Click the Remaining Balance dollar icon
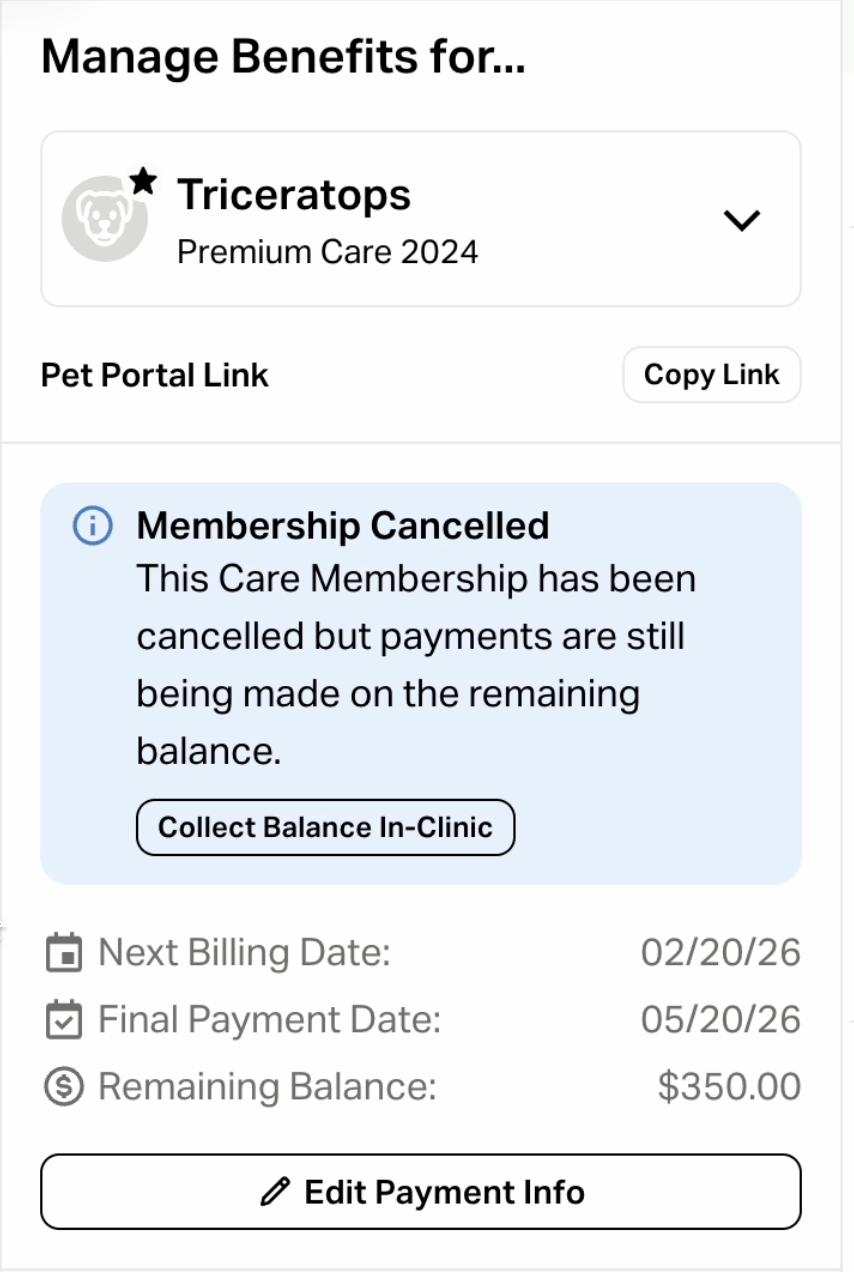 (x=65, y=1086)
